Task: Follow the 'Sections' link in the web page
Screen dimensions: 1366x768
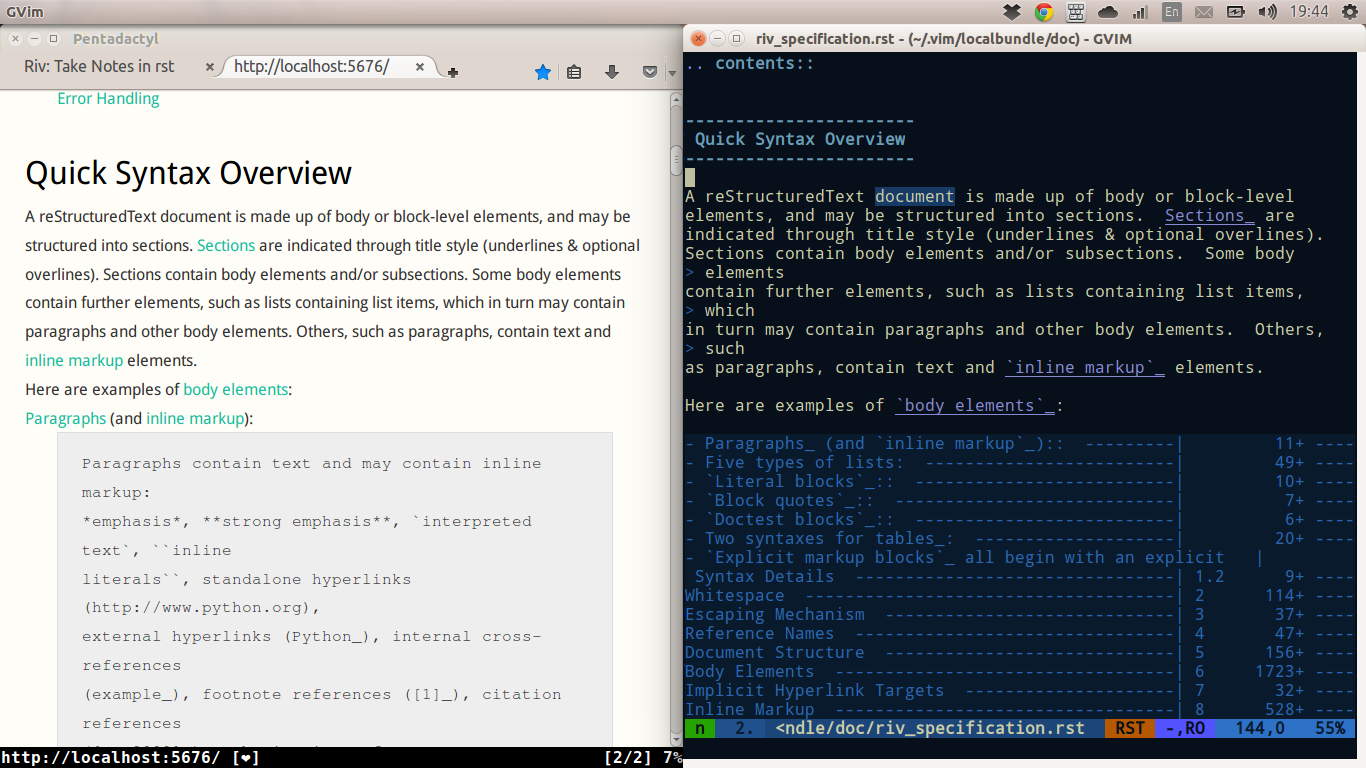Action: 226,245
